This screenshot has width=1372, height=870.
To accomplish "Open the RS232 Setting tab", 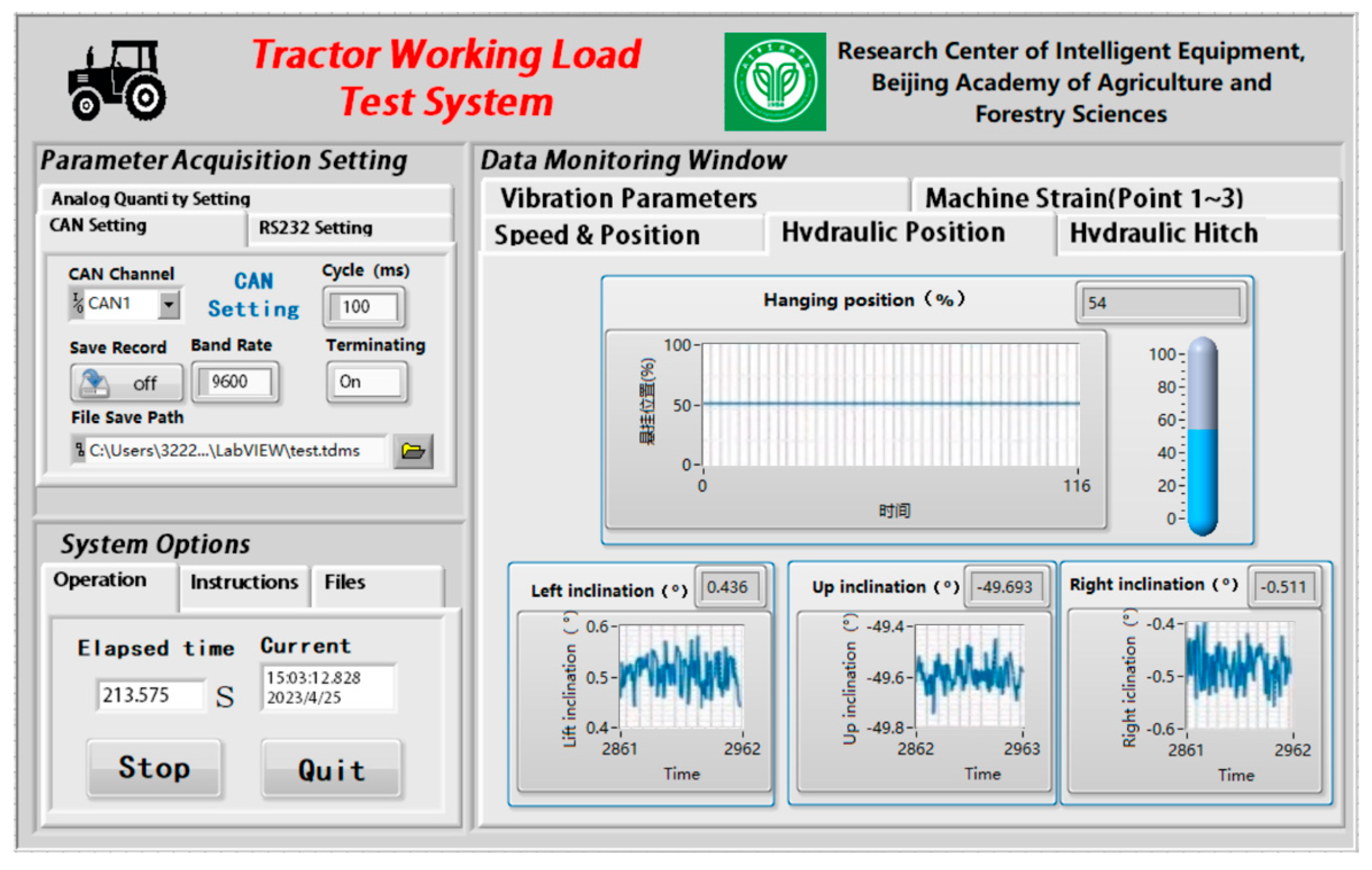I will pyautogui.click(x=316, y=228).
